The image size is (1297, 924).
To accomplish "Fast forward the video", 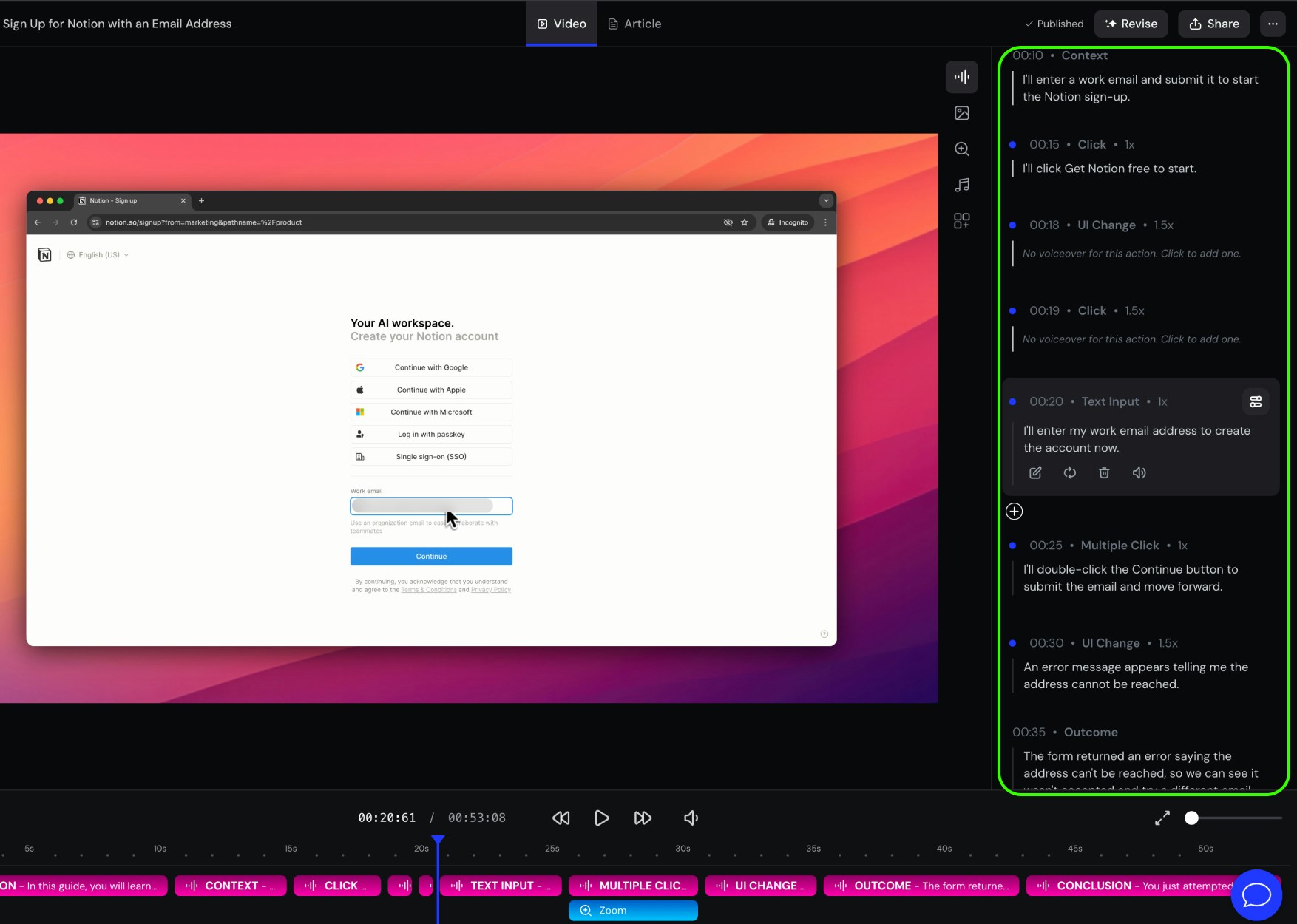I will (643, 818).
